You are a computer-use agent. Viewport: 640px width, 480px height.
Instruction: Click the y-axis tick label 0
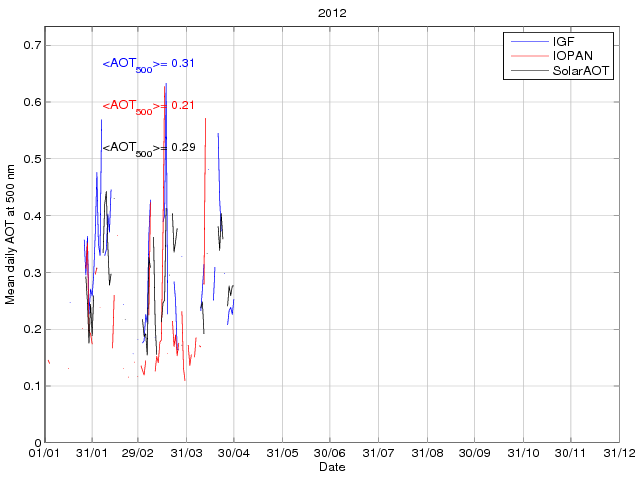coord(38,442)
